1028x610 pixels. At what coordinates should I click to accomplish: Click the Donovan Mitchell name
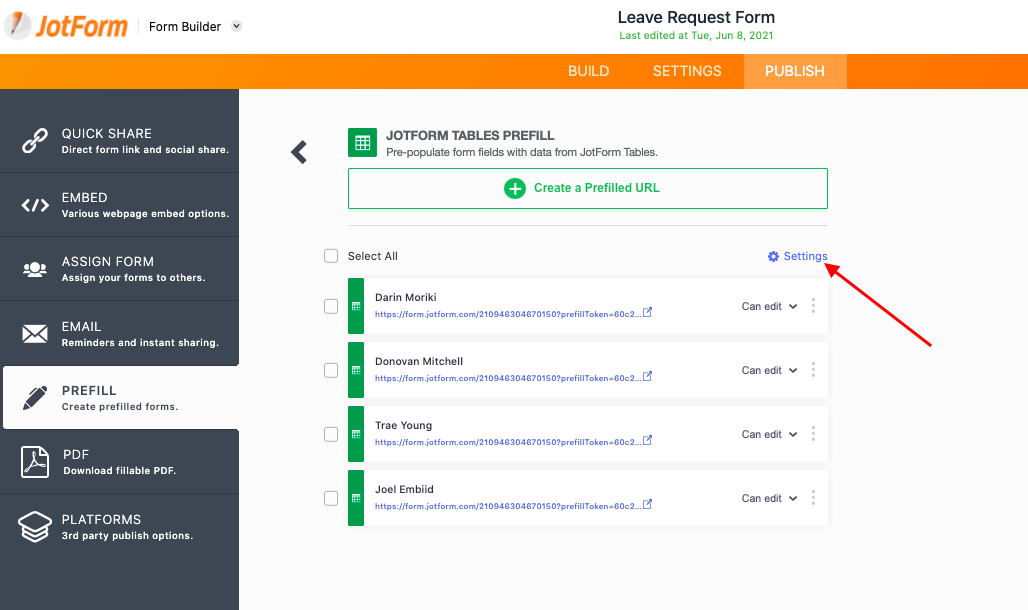[x=419, y=361]
